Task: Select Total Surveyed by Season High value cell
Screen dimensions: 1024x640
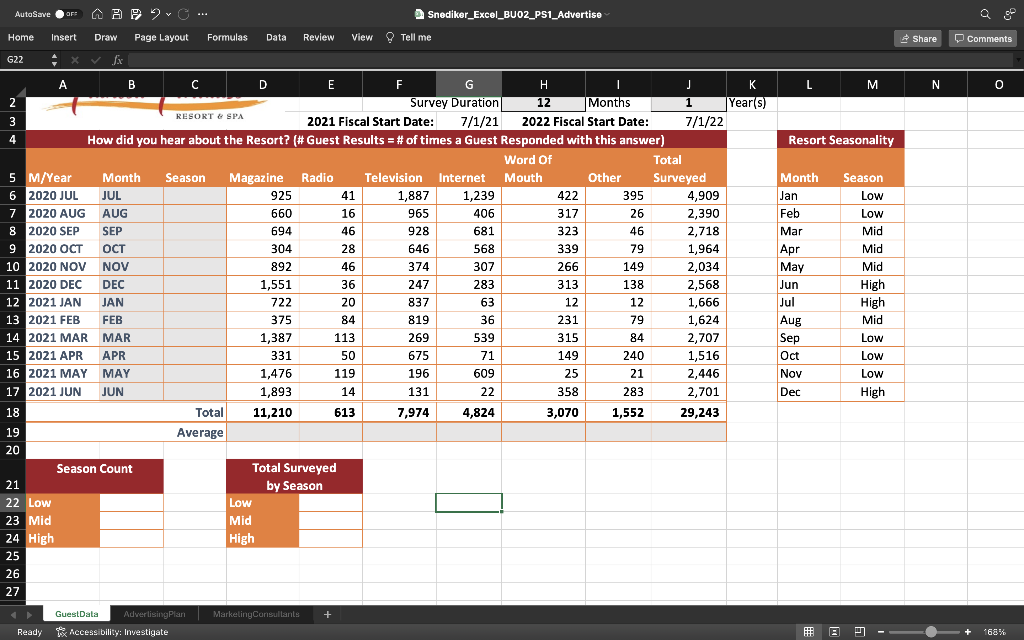Action: tap(330, 539)
